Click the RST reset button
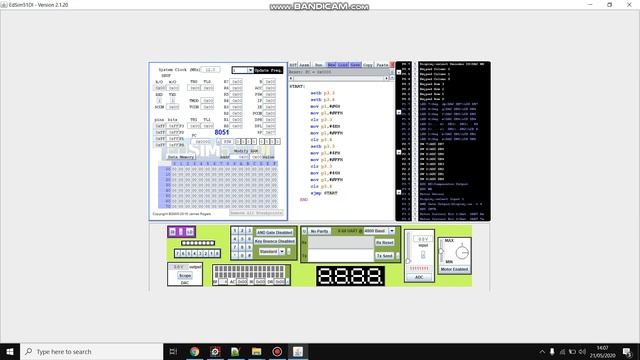 pos(293,65)
